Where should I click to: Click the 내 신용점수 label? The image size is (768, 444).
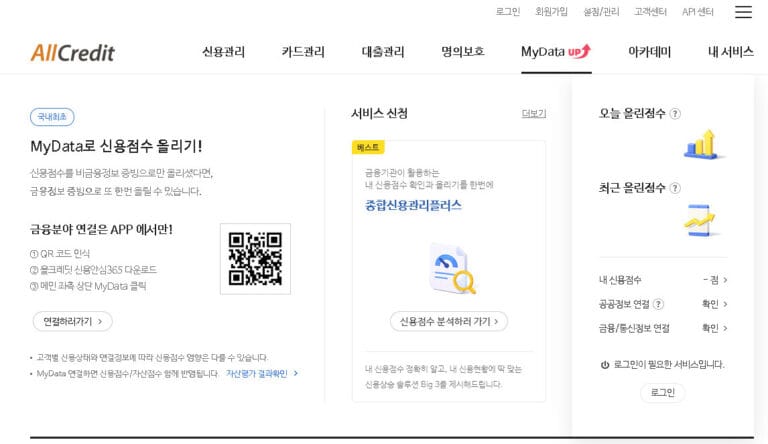click(x=620, y=280)
